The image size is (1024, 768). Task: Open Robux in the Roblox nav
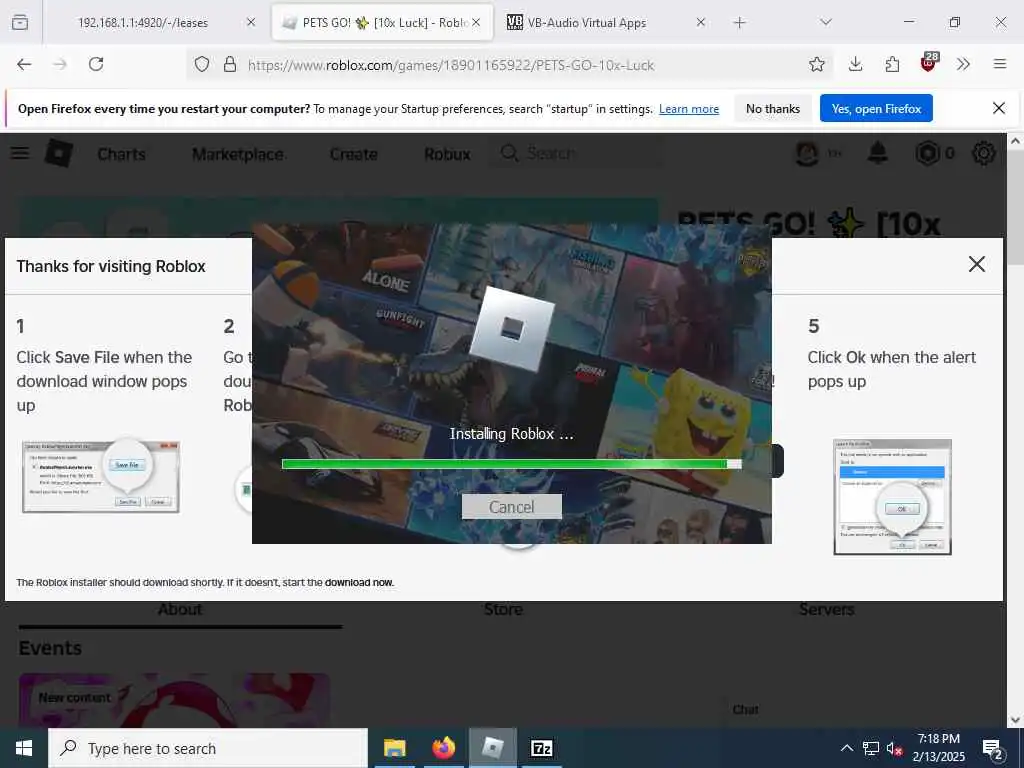pyautogui.click(x=447, y=154)
